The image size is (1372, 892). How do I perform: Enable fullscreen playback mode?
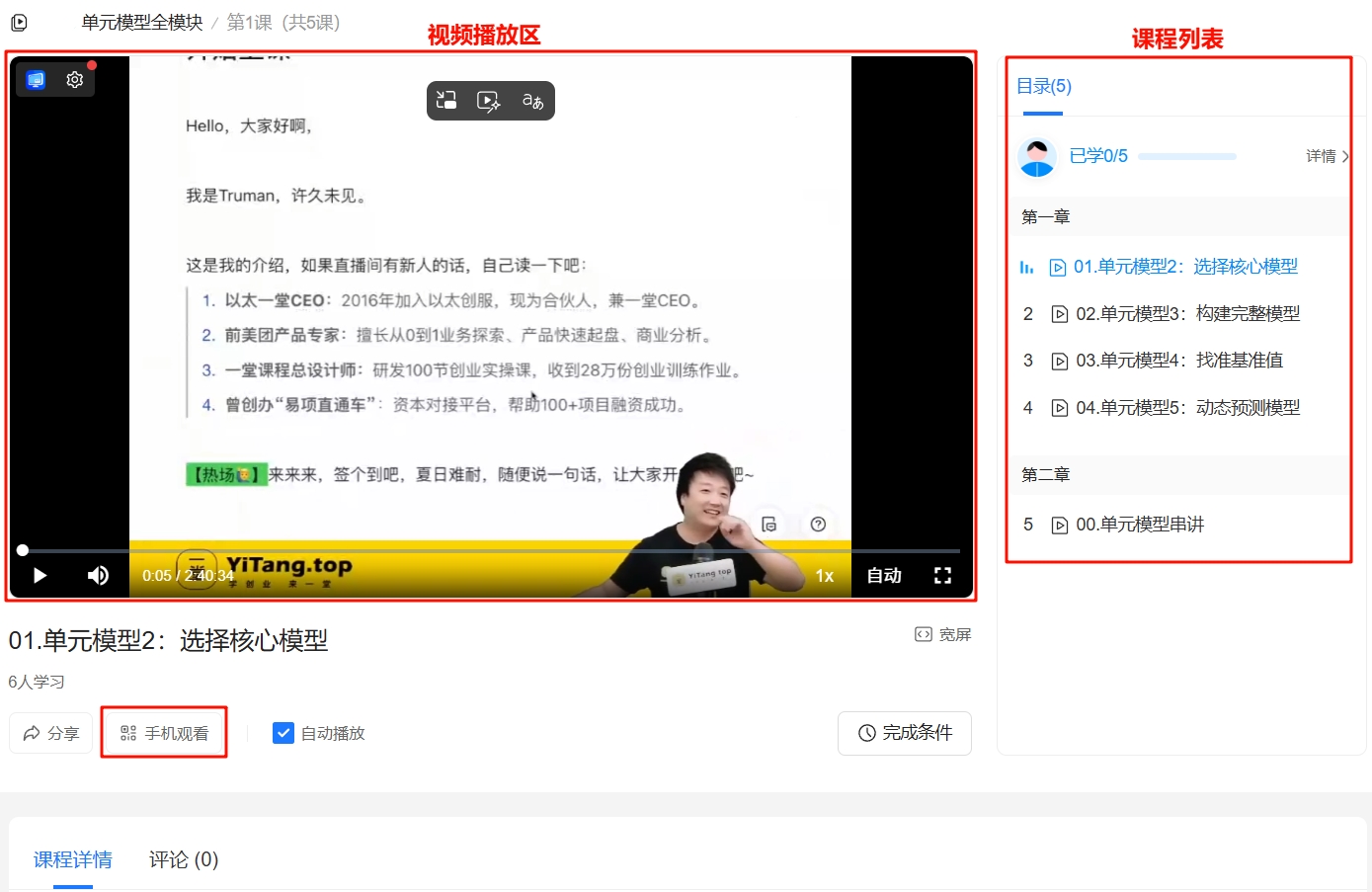coord(942,575)
